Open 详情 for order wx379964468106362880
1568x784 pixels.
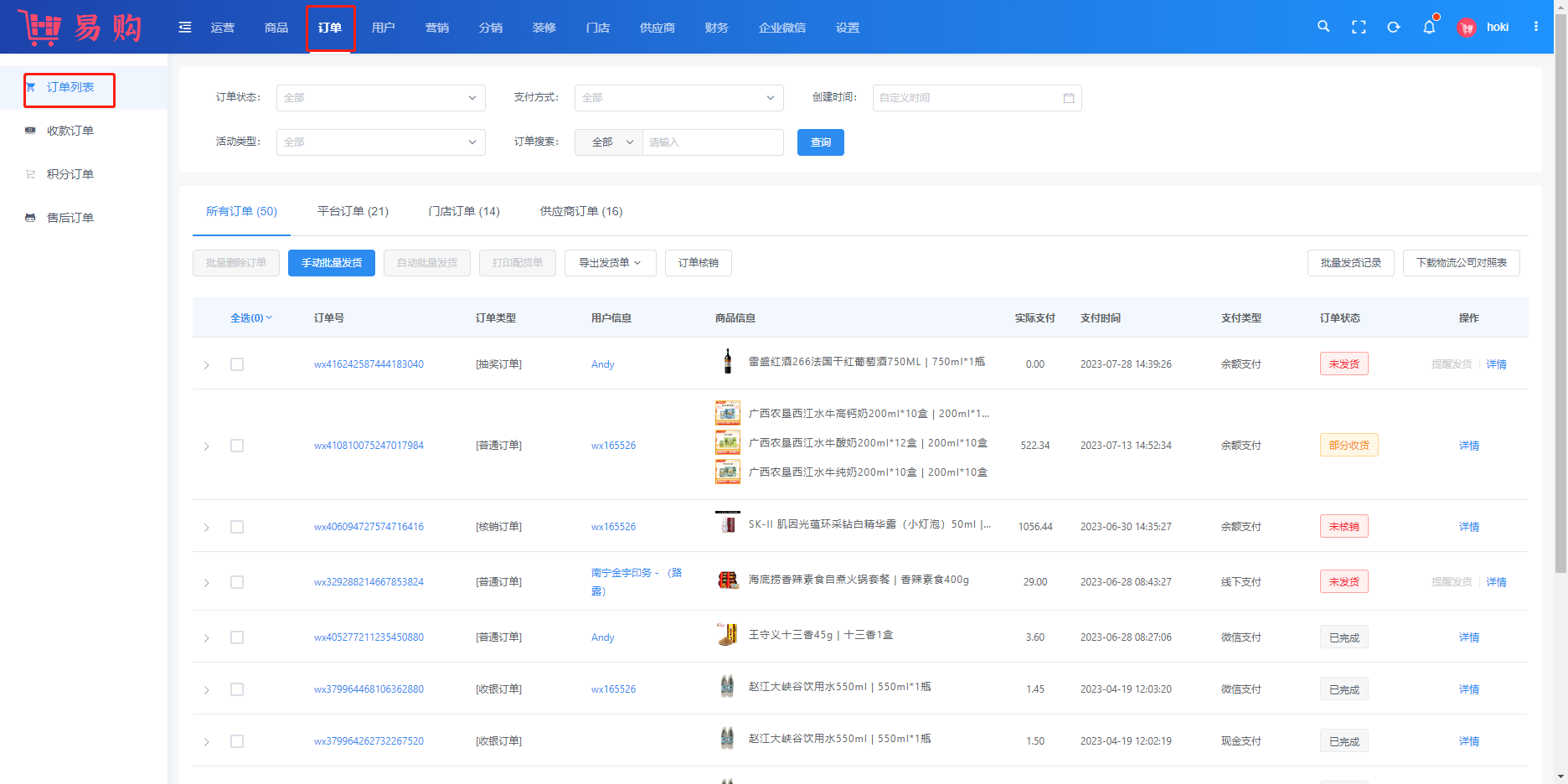point(1468,689)
